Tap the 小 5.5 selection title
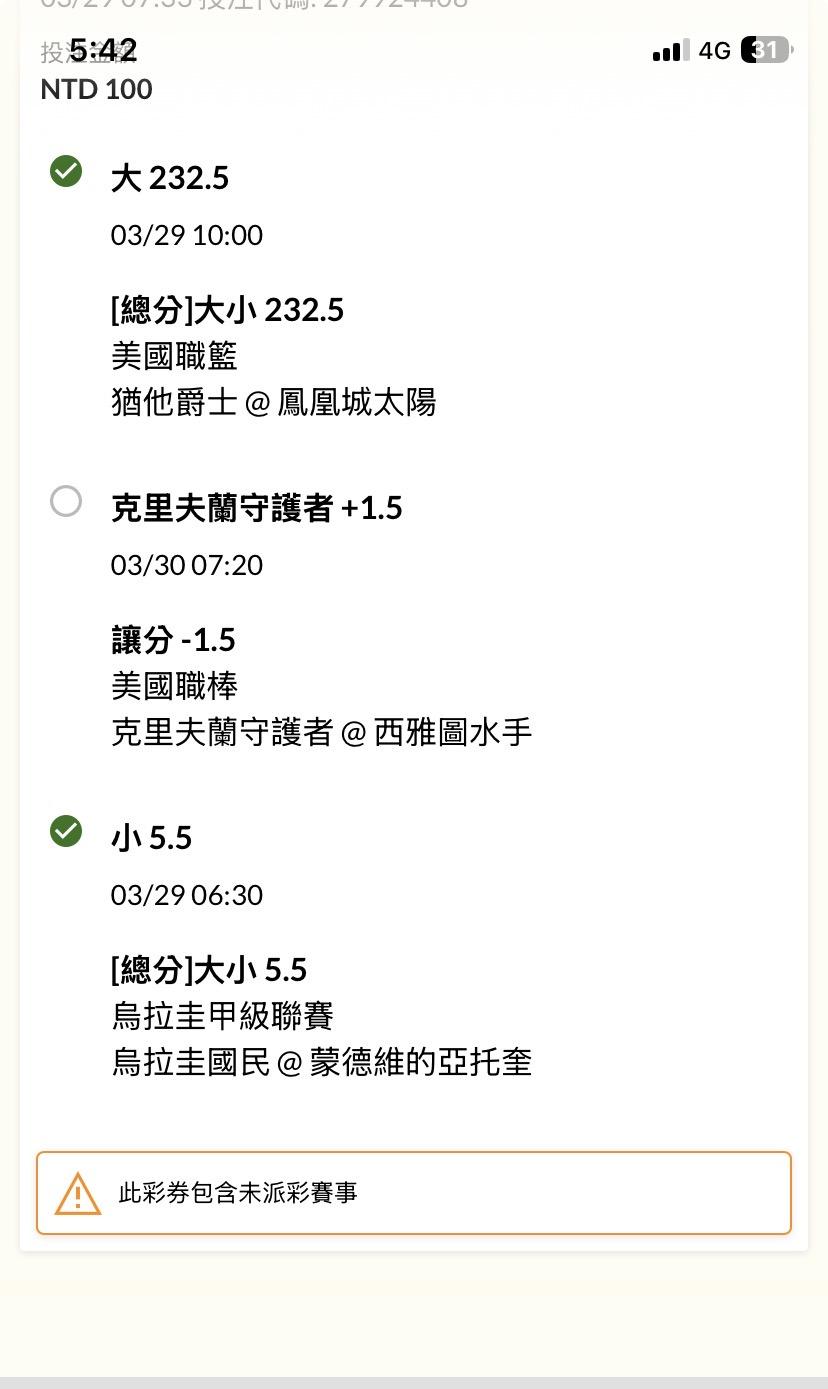 (x=151, y=838)
